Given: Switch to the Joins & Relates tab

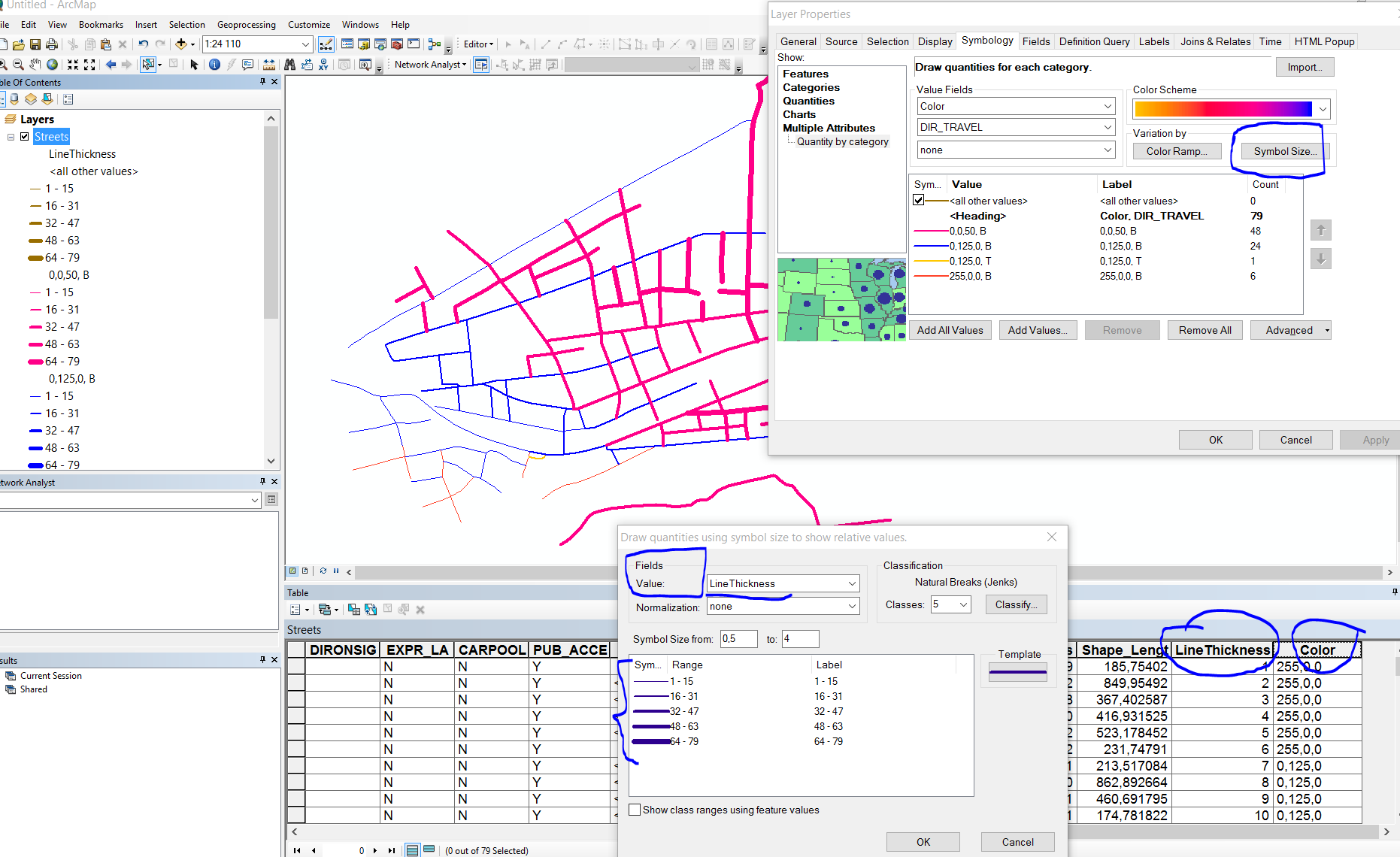Looking at the screenshot, I should (1215, 41).
